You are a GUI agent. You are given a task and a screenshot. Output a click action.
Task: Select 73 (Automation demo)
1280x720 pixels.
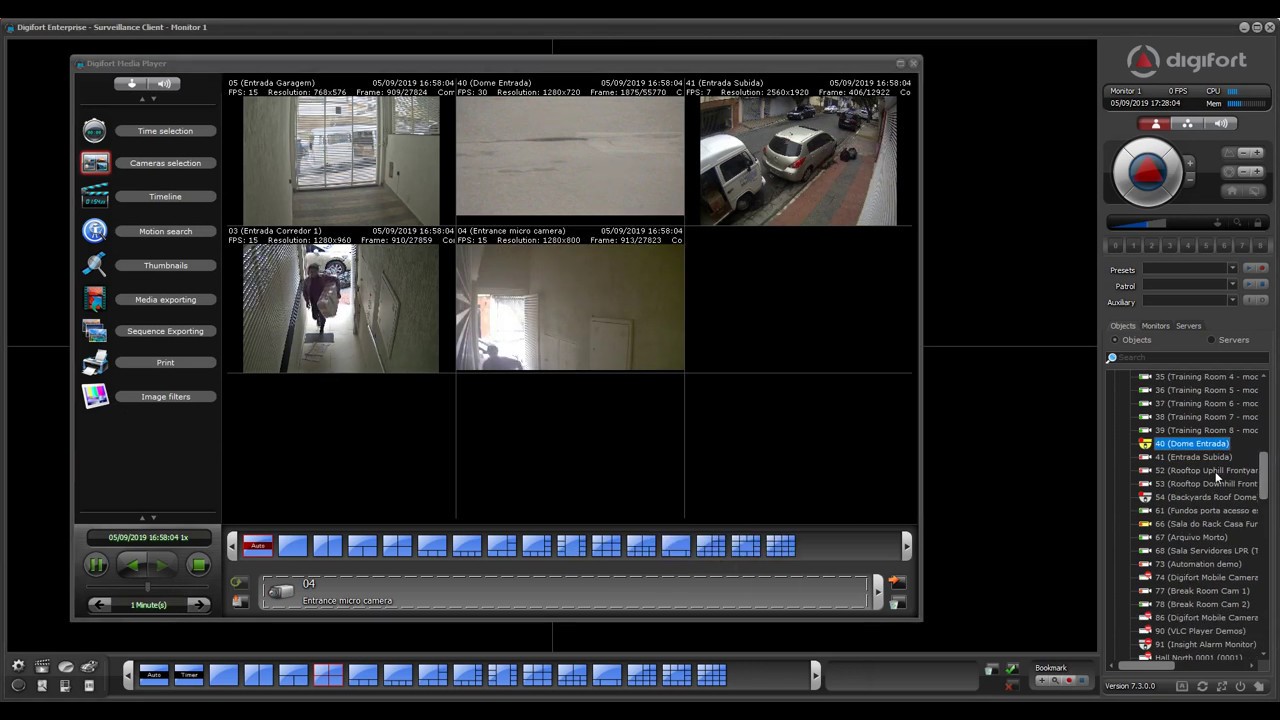[1198, 564]
